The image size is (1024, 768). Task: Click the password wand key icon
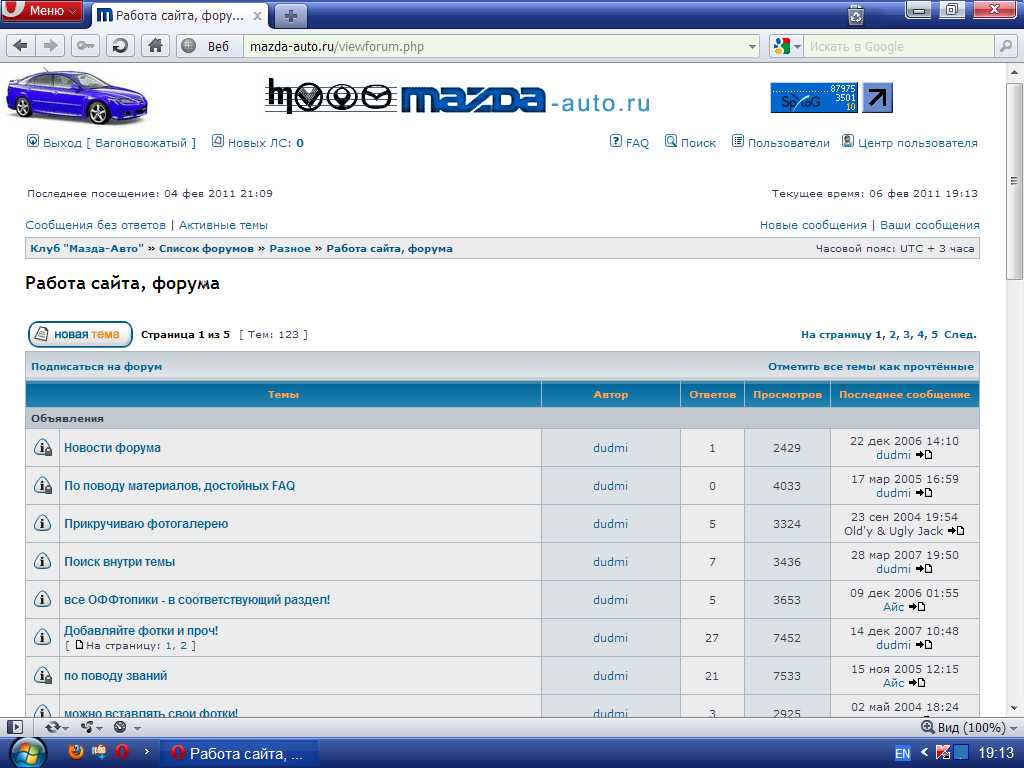tap(86, 45)
